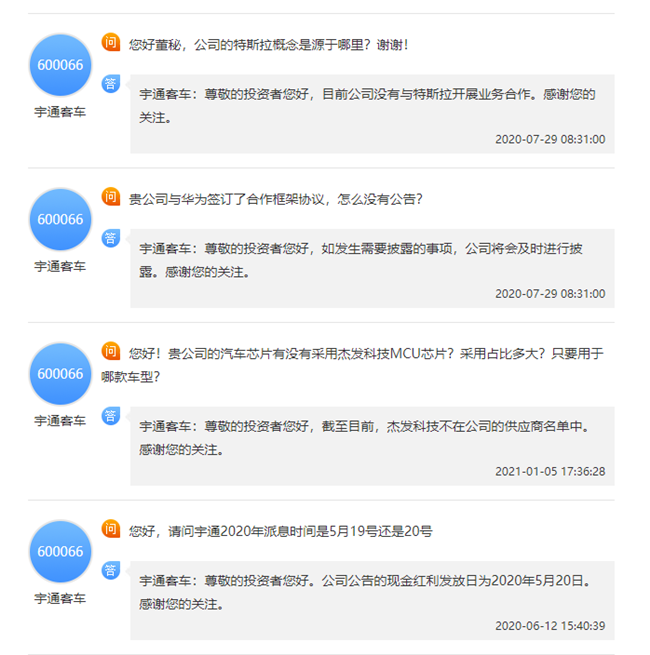The width and height of the screenshot is (650, 655).
Task: Open the question about 杰发科技MCU芯片
Action: 353,365
